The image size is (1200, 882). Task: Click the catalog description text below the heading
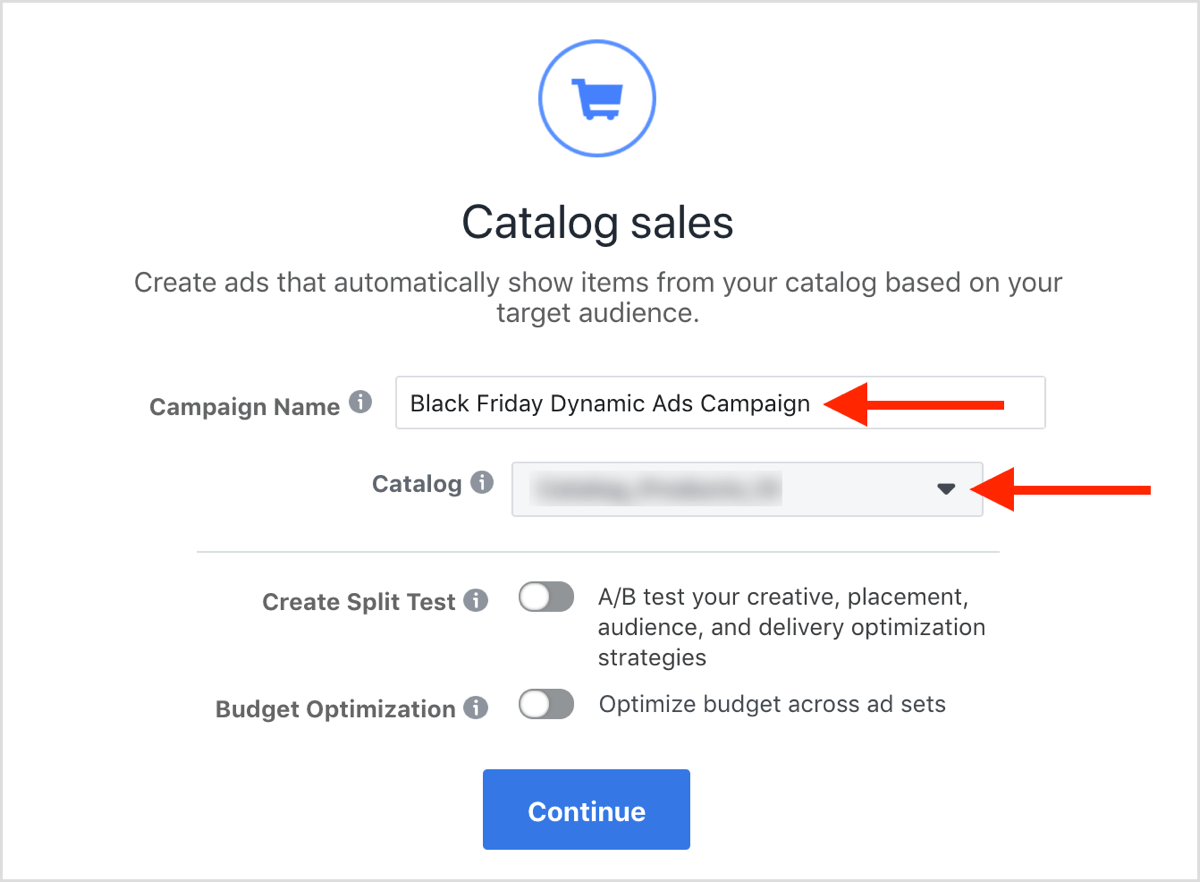tap(597, 297)
